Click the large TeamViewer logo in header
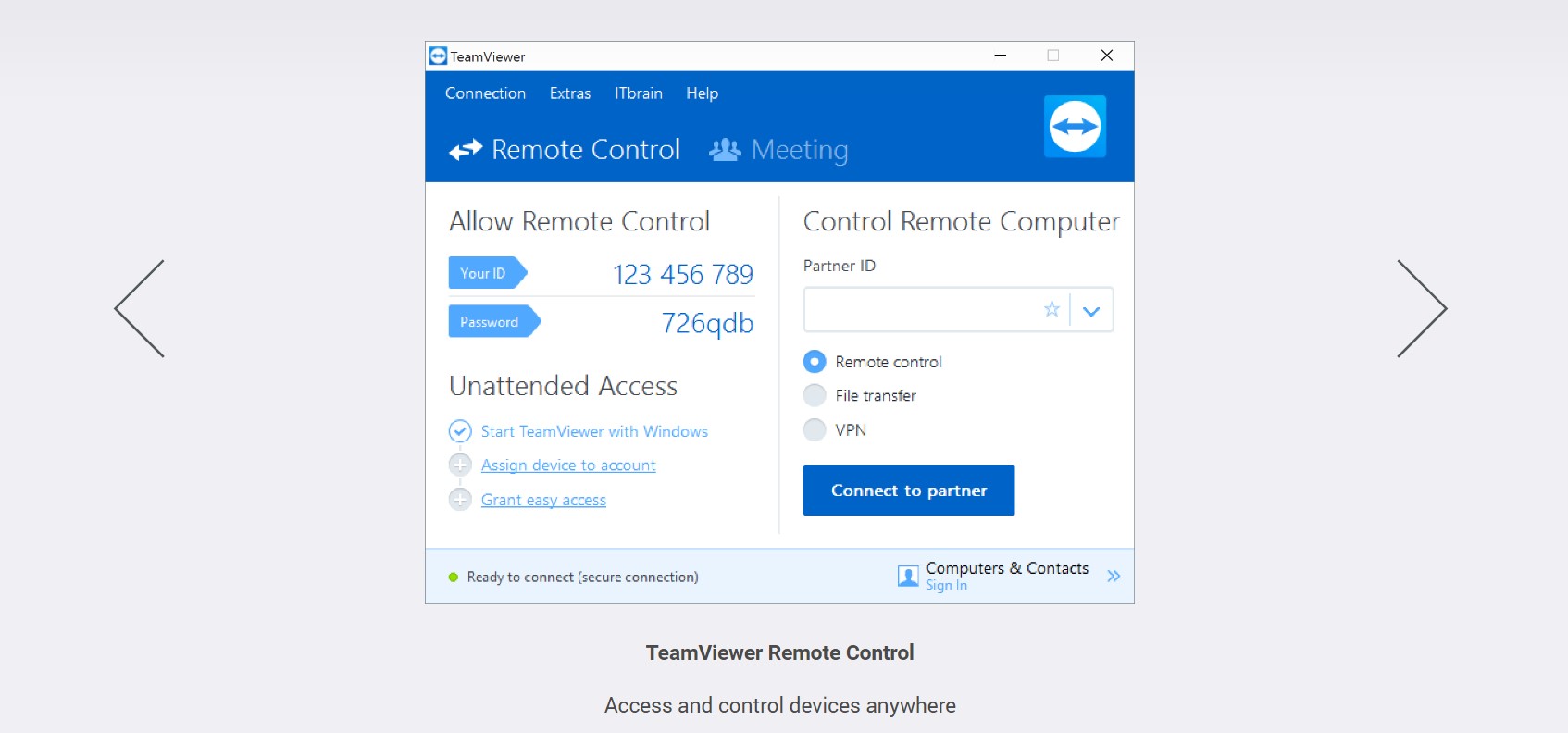1568x733 pixels. (1075, 127)
